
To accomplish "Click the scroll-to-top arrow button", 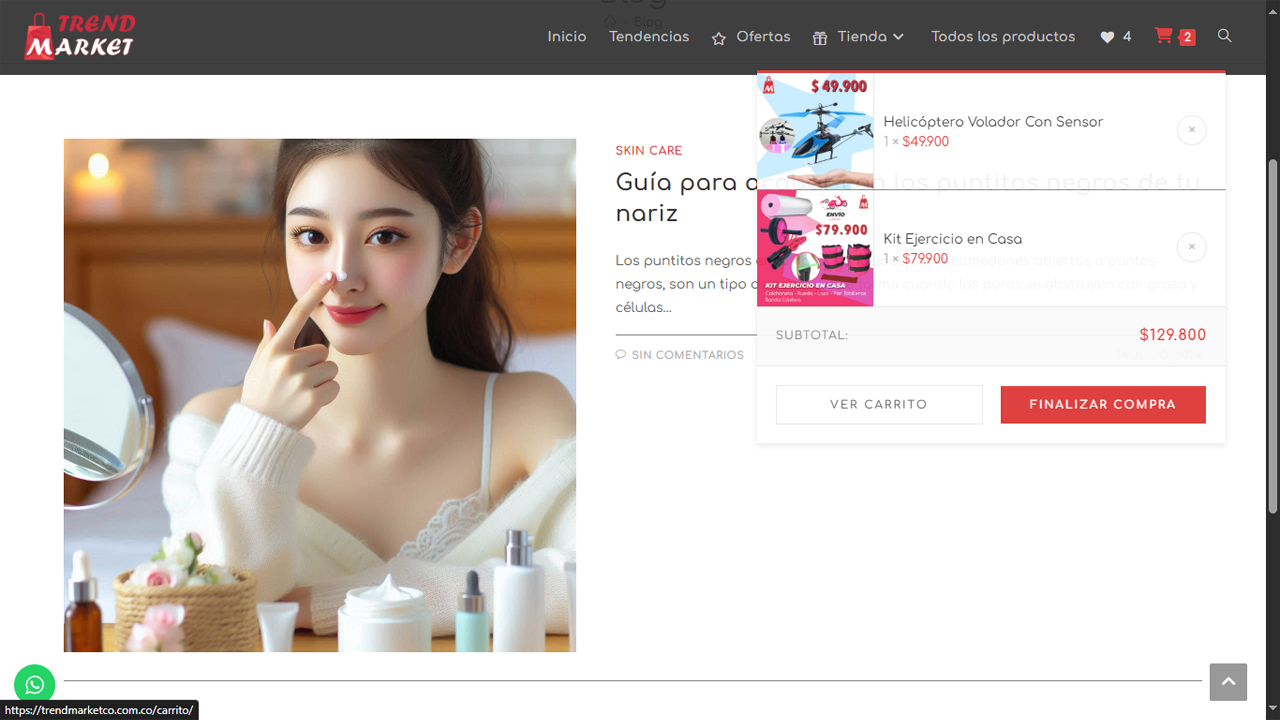I will (1228, 682).
